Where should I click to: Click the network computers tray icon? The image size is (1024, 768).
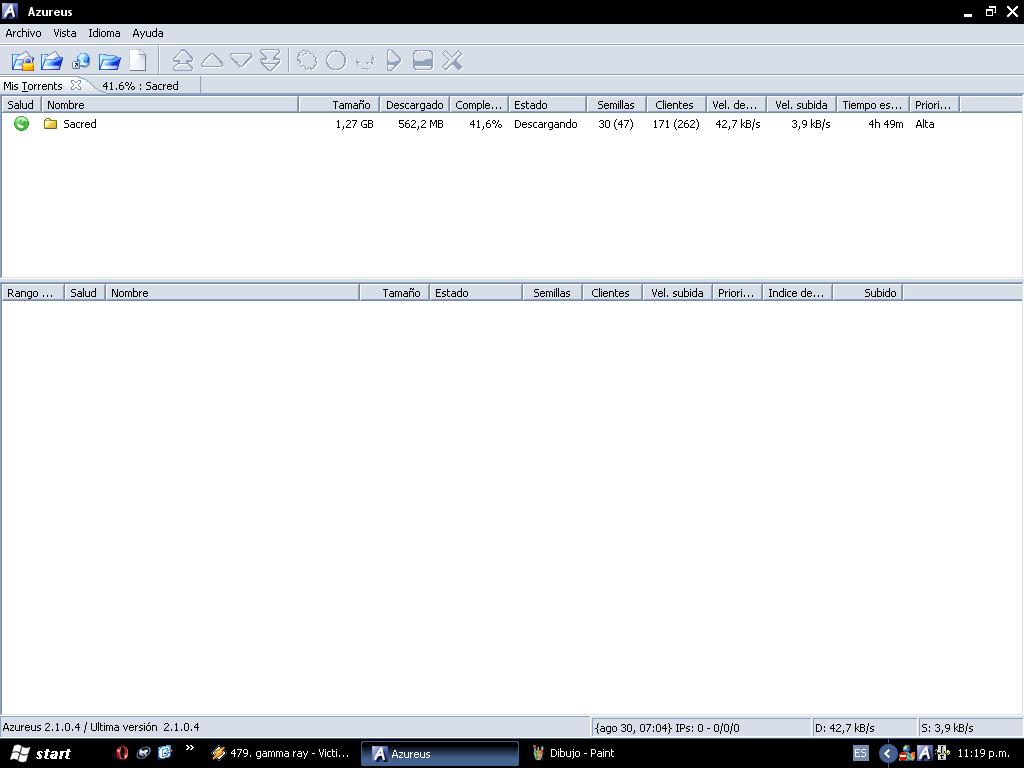[906, 754]
